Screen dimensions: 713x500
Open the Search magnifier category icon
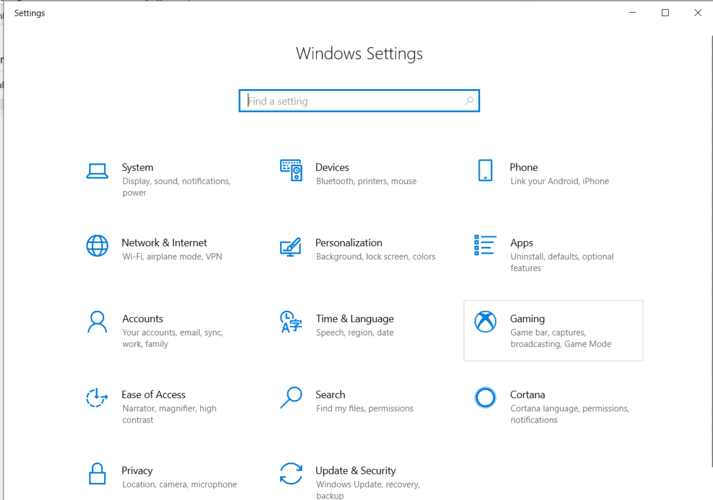click(291, 398)
